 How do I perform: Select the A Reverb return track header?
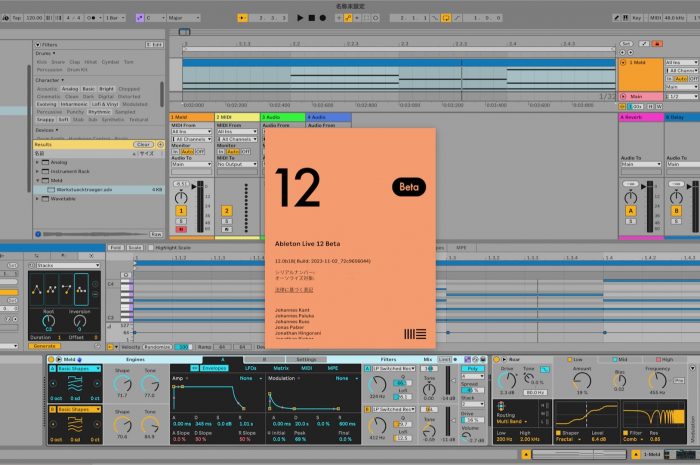point(641,117)
